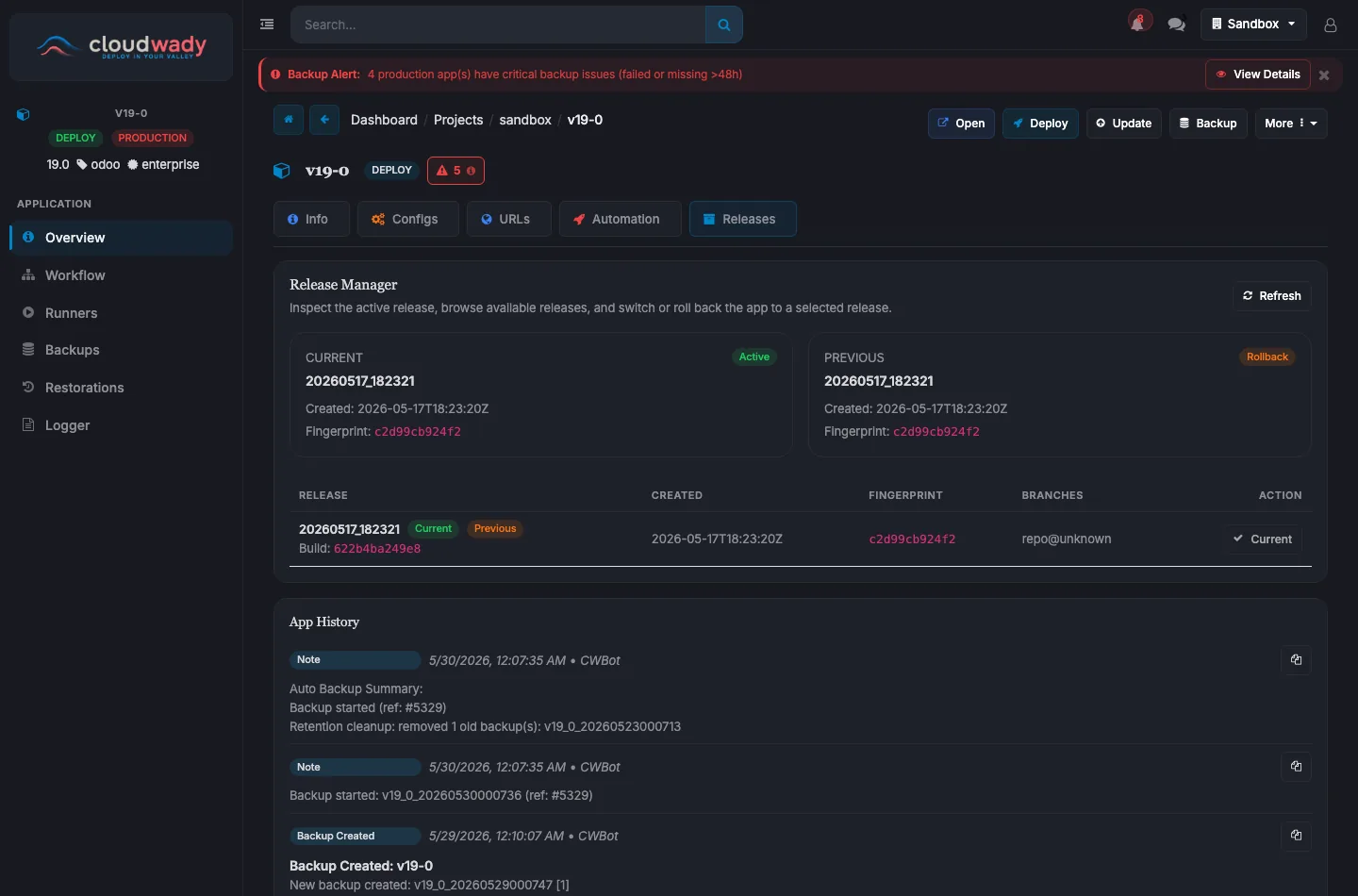The image size is (1358, 896).
Task: Click the Open app button
Action: point(961,124)
